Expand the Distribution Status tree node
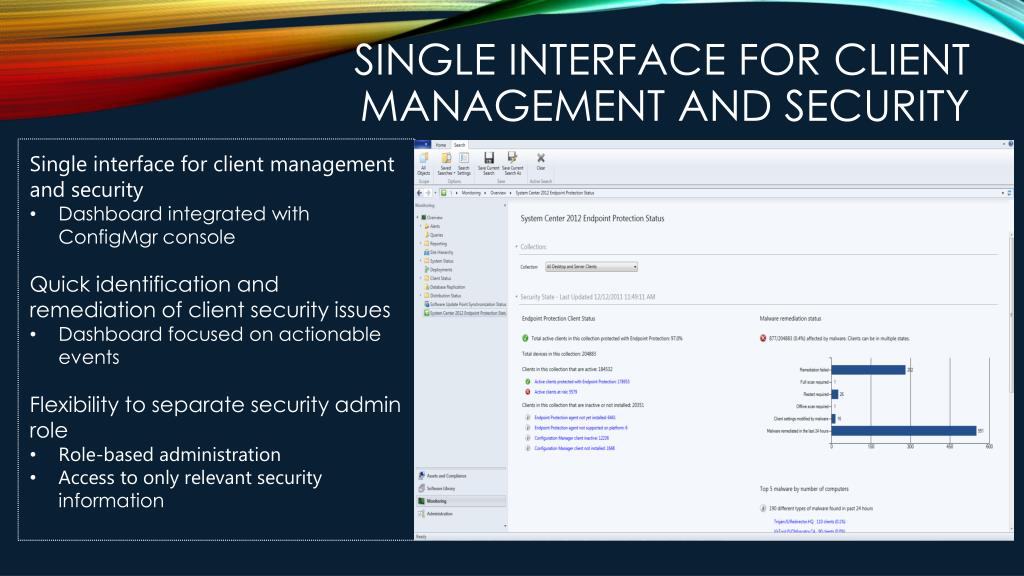The width and height of the screenshot is (1024, 576). (x=421, y=296)
